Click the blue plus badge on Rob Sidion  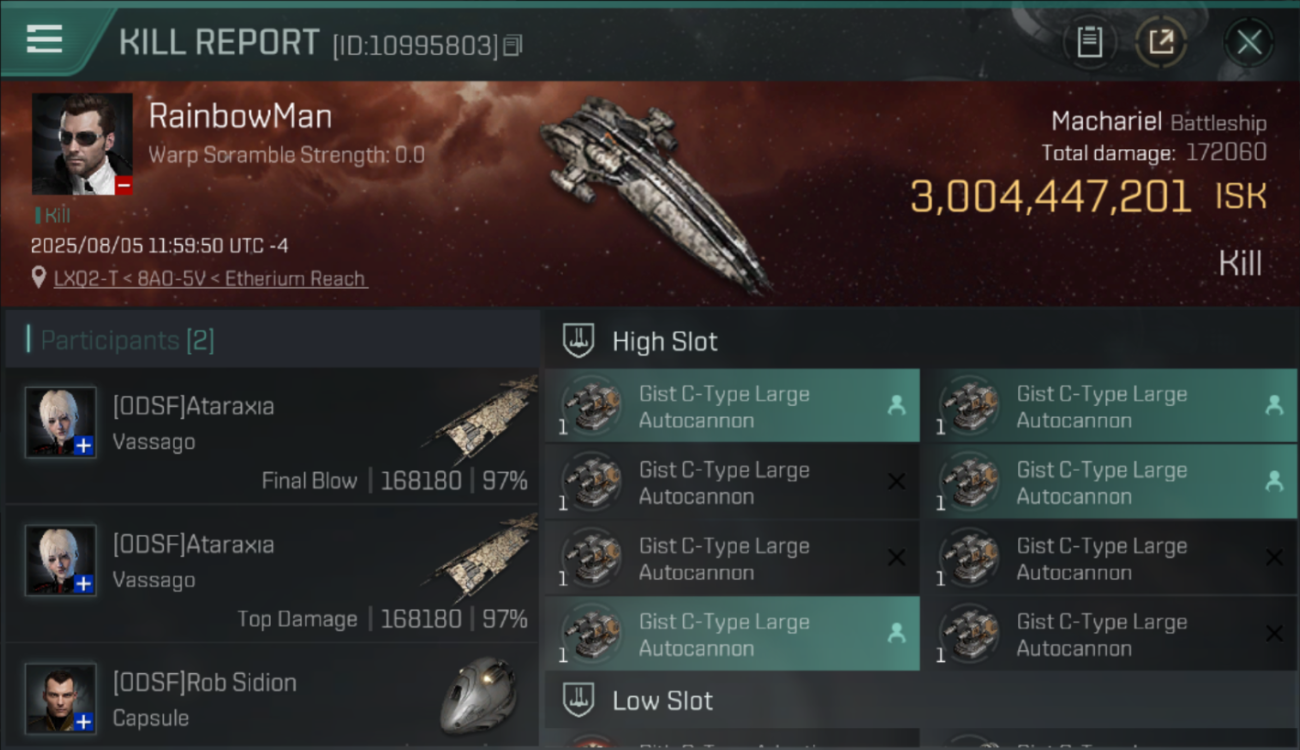85,722
